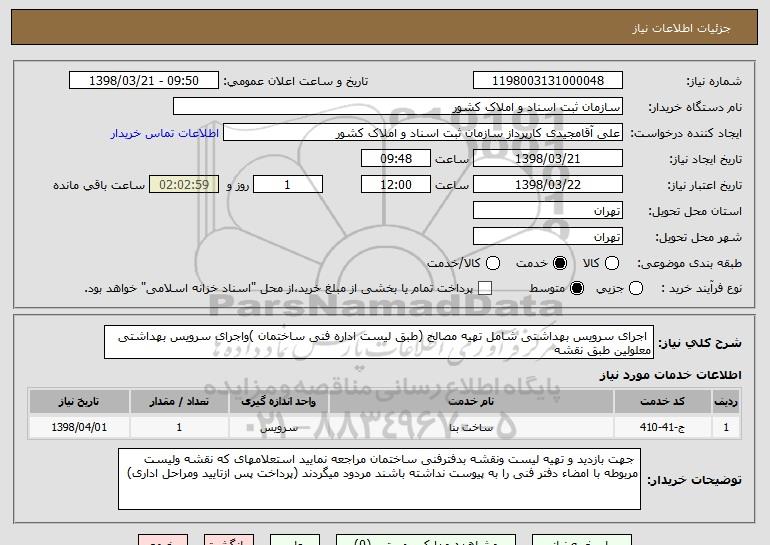
Task: Click the شرح کلی نیاز description box
Action: [379, 342]
